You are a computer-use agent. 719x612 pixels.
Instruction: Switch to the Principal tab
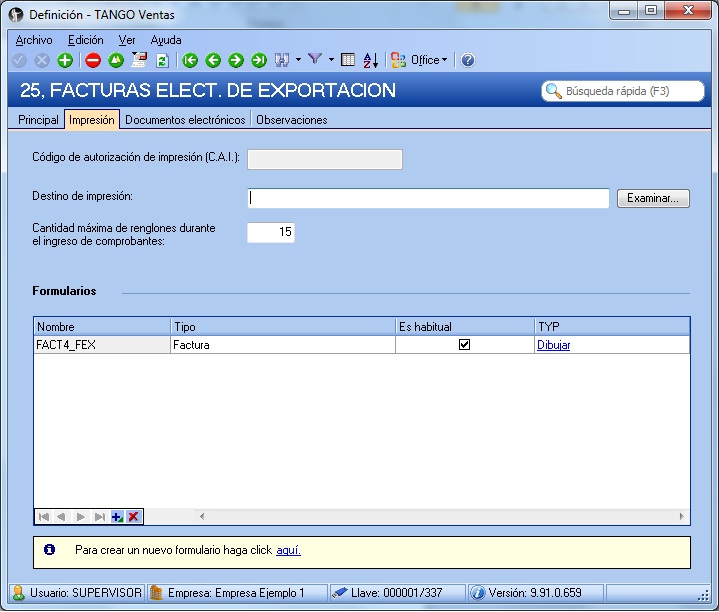38,120
